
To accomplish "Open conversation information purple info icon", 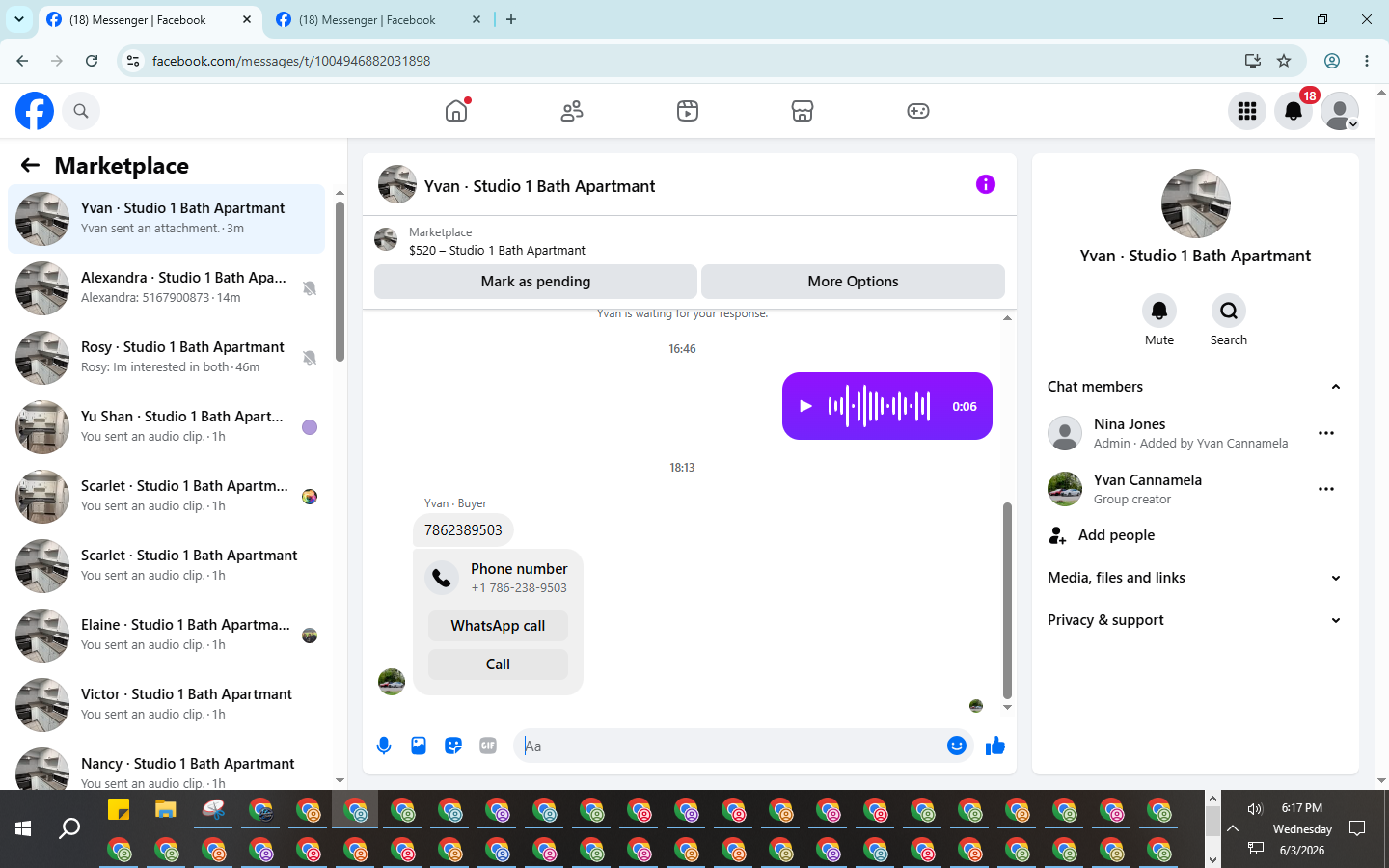I will (x=985, y=184).
